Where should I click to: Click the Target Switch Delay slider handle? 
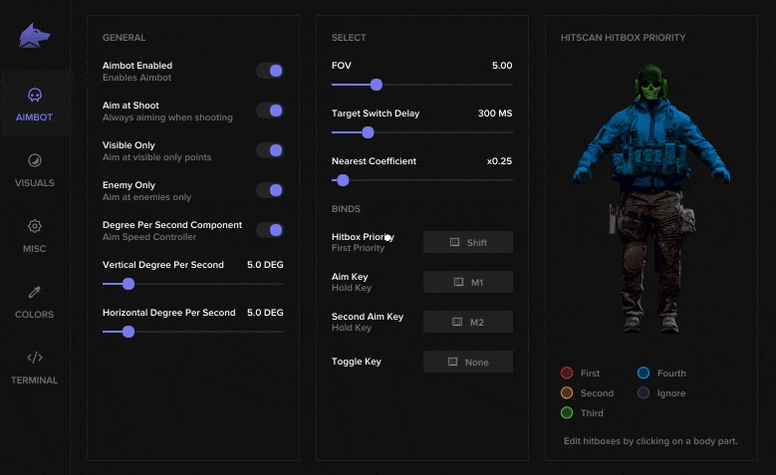point(368,132)
